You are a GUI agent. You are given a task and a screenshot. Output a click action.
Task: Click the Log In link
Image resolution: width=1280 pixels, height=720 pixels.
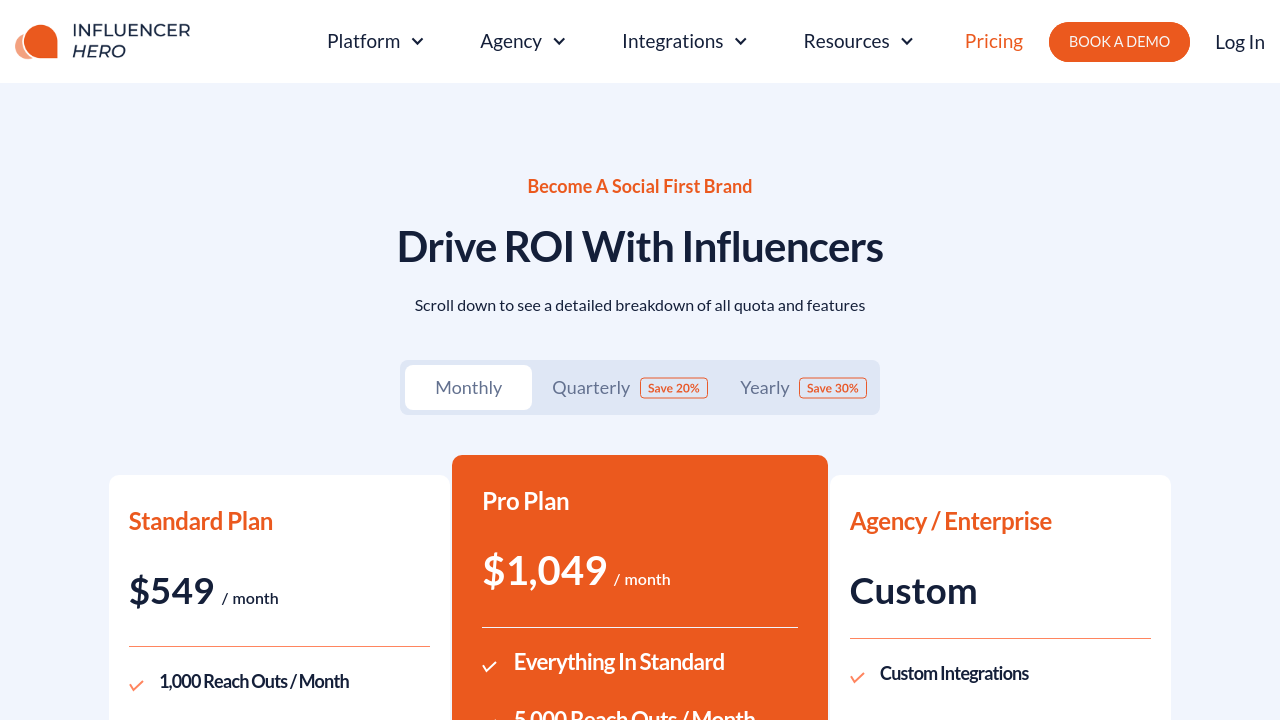pyautogui.click(x=1240, y=41)
